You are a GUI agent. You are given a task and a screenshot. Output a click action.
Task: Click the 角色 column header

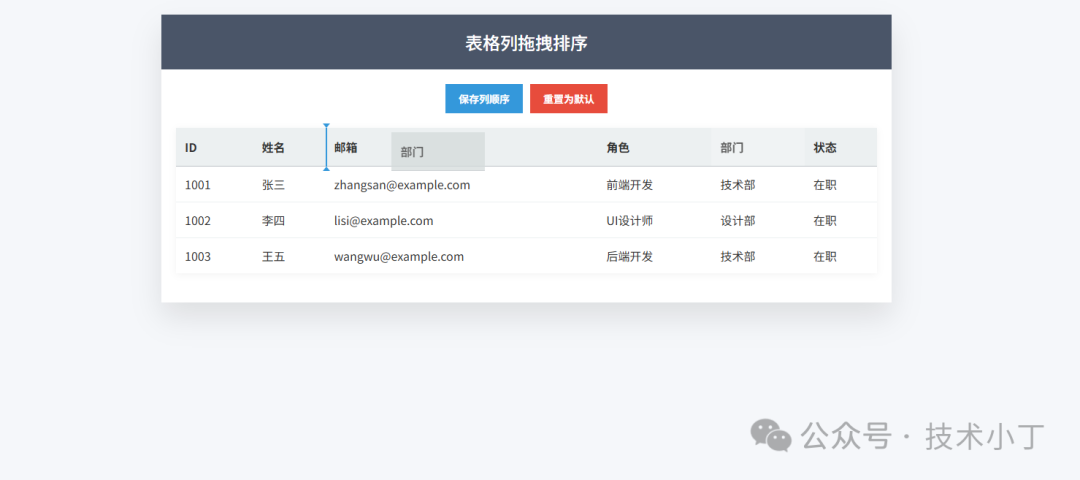[x=618, y=148]
